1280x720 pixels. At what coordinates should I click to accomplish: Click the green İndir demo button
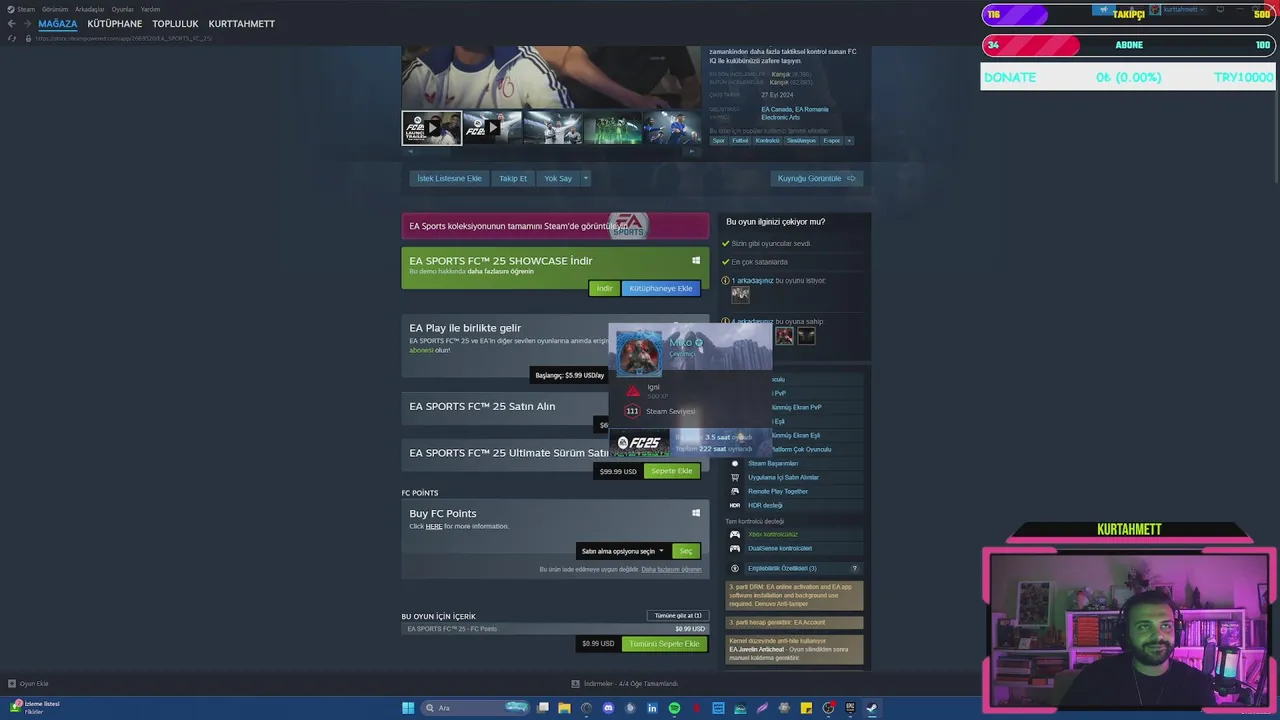point(604,288)
